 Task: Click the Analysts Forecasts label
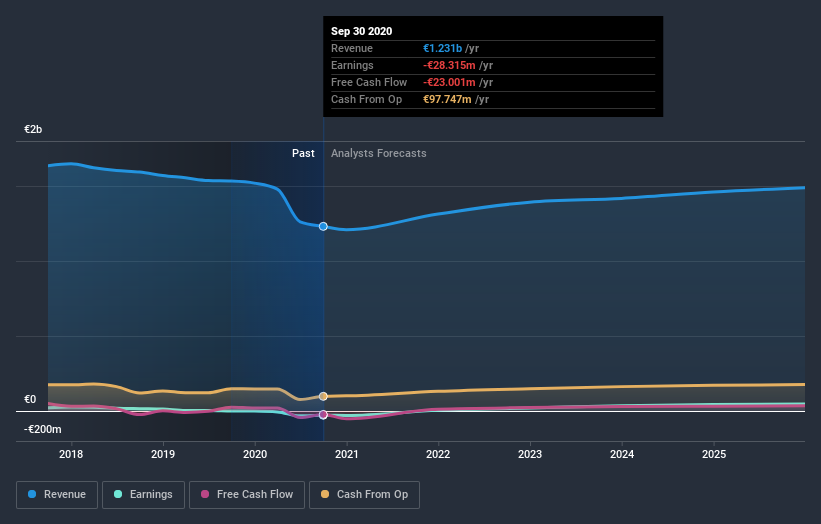click(379, 153)
